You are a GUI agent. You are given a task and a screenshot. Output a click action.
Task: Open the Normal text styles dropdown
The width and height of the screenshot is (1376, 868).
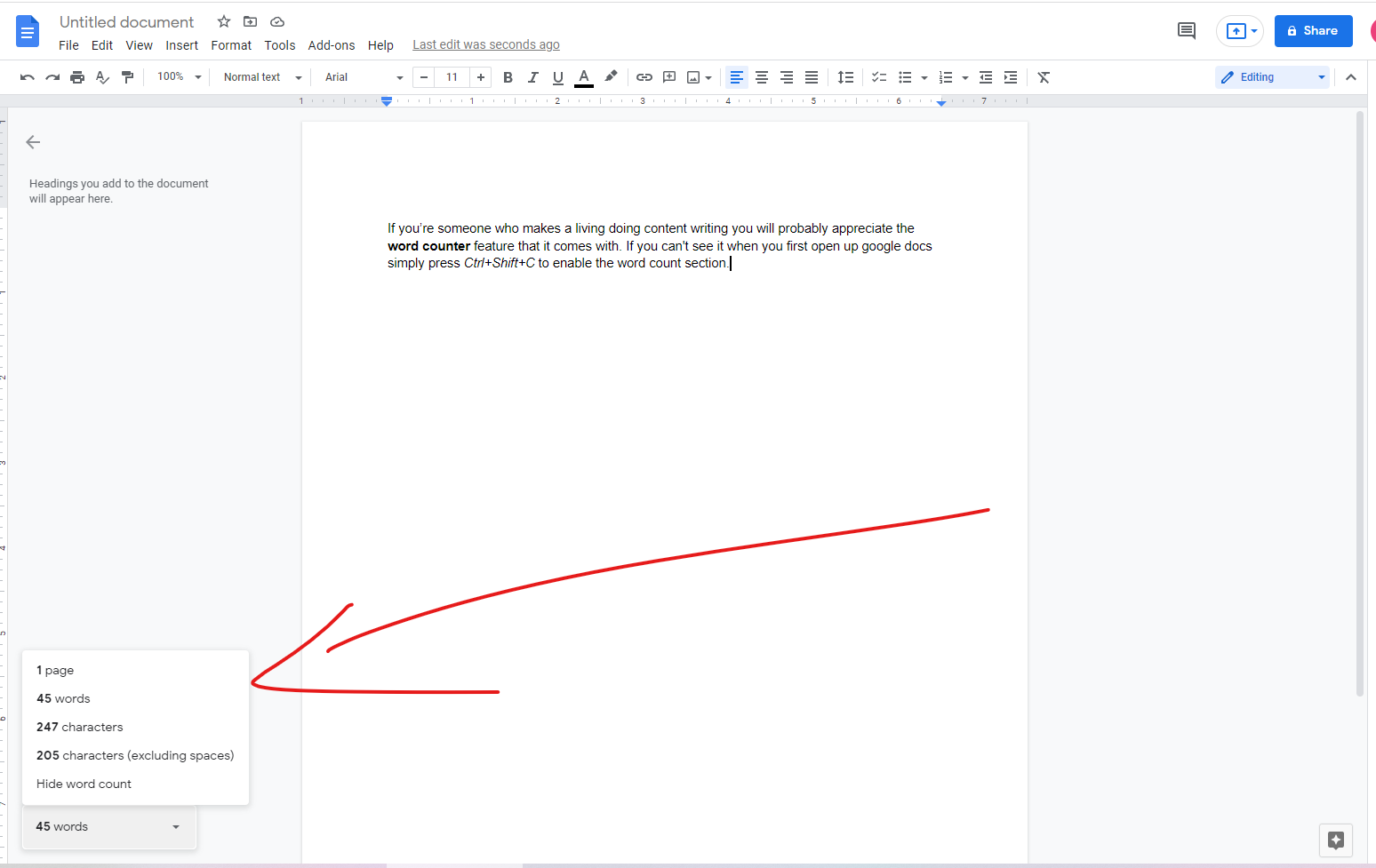262,77
